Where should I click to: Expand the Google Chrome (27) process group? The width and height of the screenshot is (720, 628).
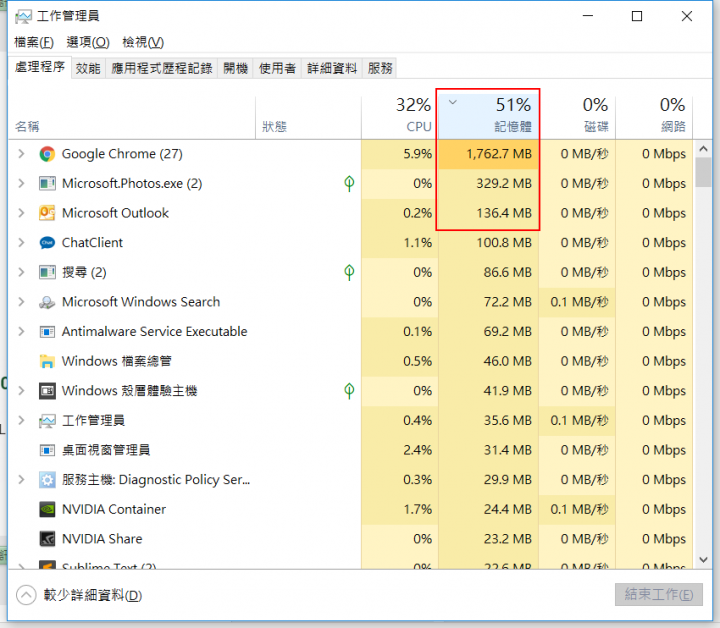(x=21, y=154)
